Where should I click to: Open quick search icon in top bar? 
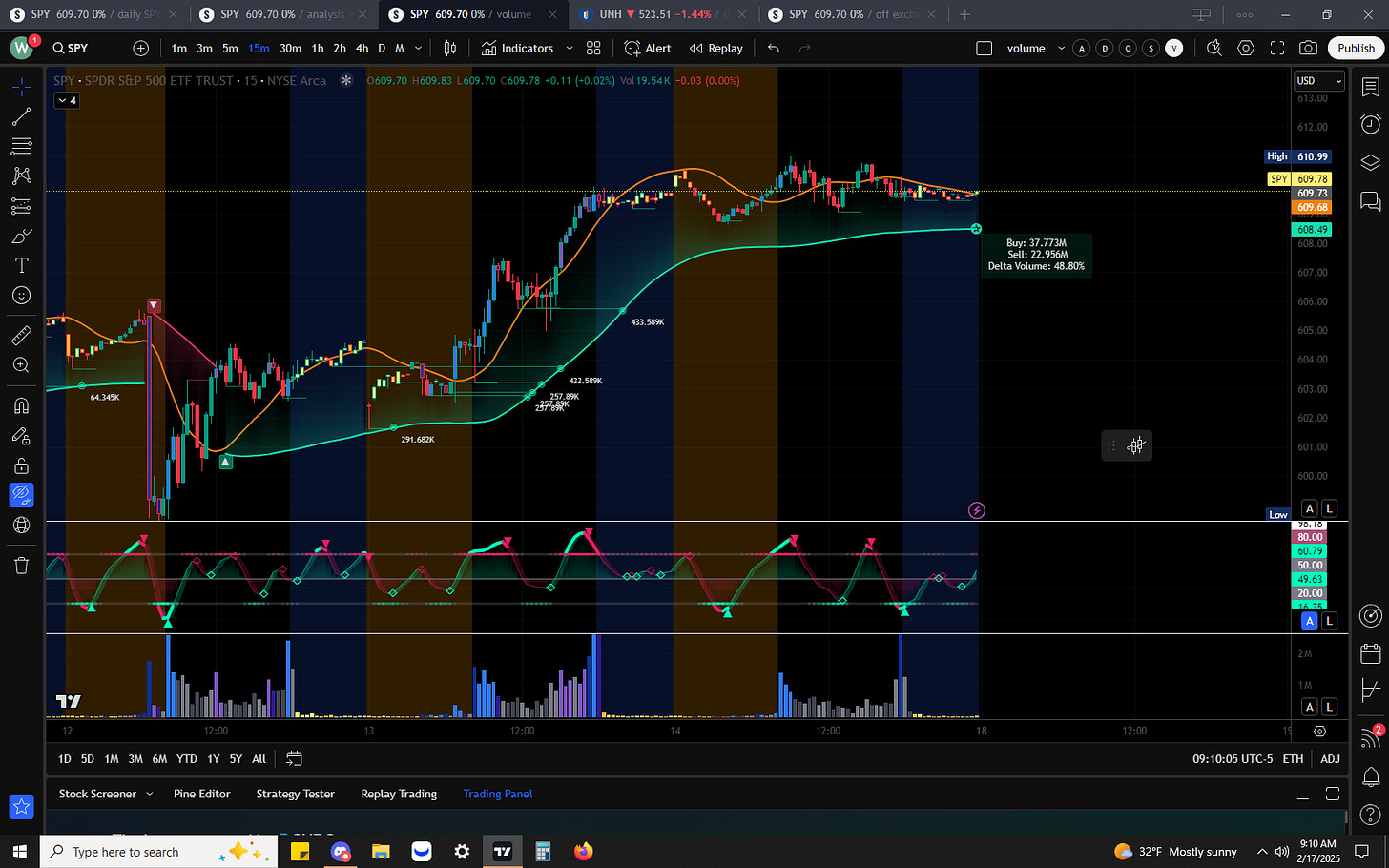click(1214, 48)
